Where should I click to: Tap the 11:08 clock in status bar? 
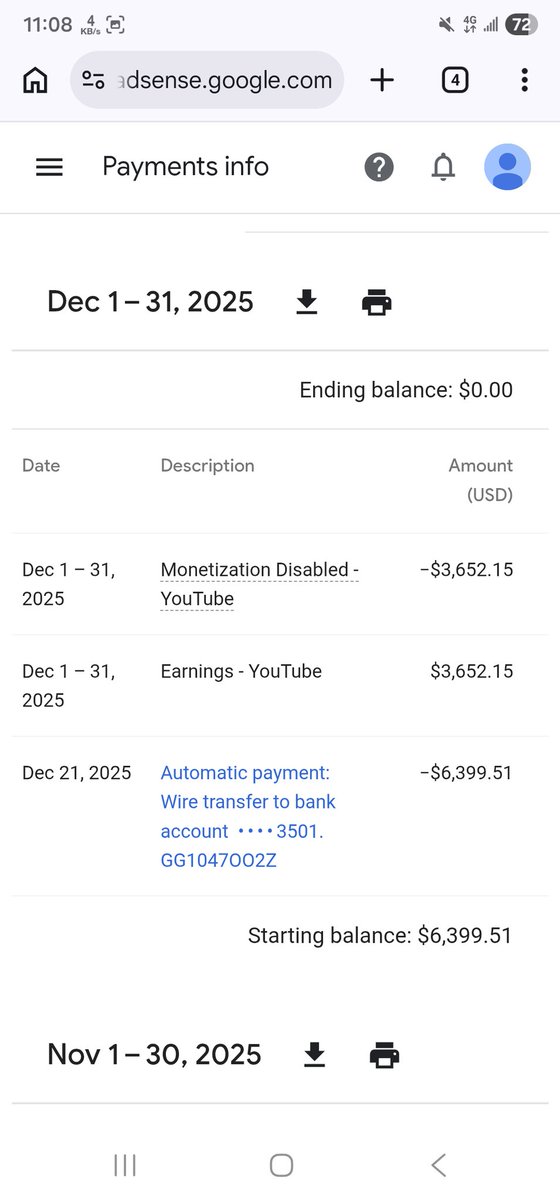click(x=48, y=25)
